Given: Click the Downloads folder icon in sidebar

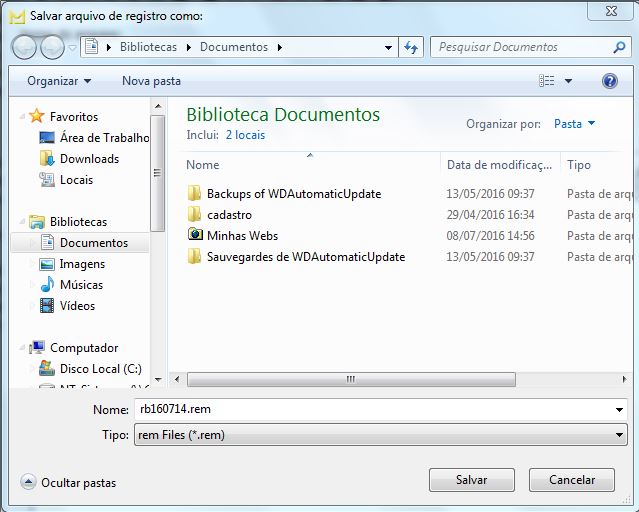Looking at the screenshot, I should pyautogui.click(x=47, y=159).
